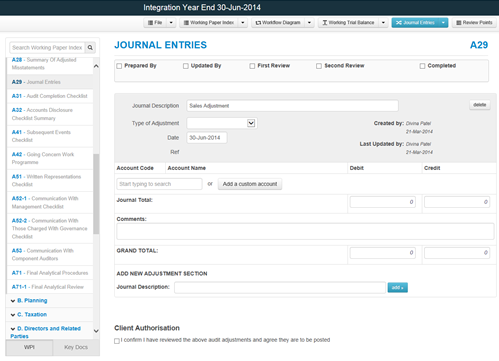Tick the Completed checkbox
This screenshot has width=499, height=361.
tap(422, 66)
